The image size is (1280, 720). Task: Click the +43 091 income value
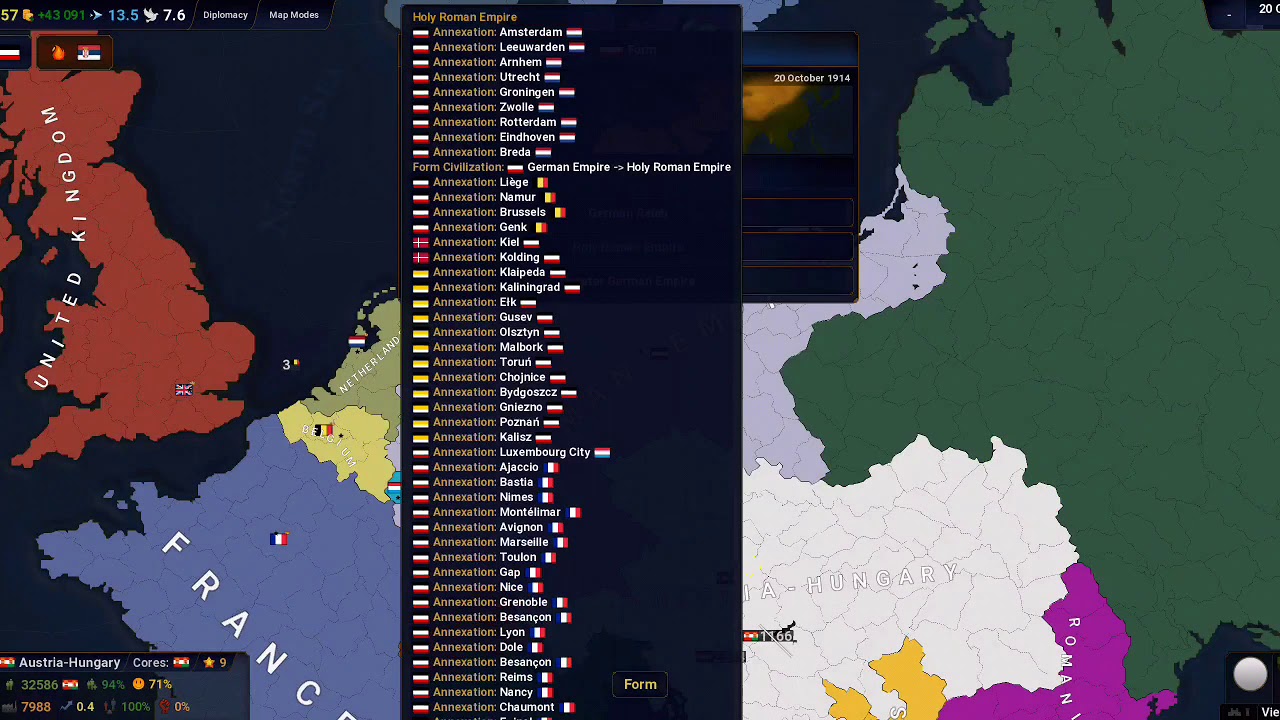coord(62,15)
